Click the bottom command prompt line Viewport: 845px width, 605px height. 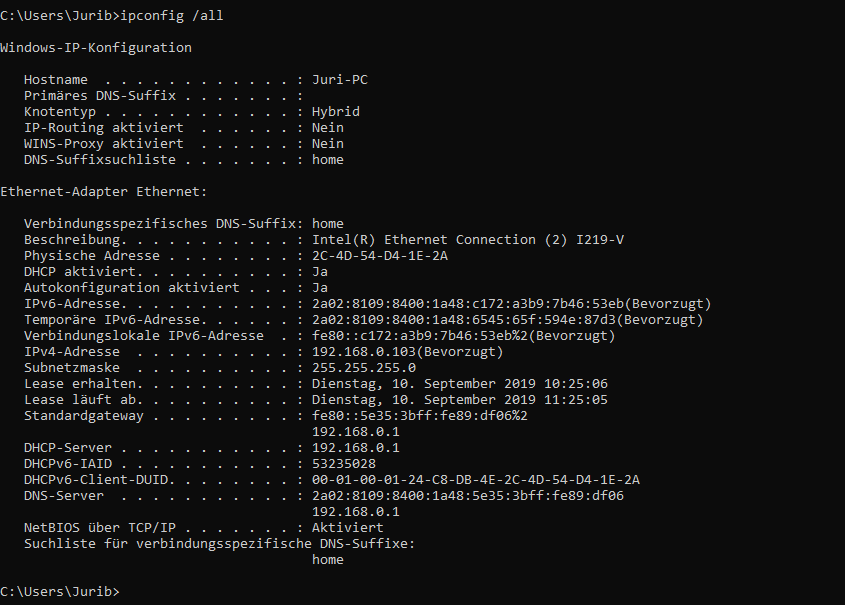(60, 592)
